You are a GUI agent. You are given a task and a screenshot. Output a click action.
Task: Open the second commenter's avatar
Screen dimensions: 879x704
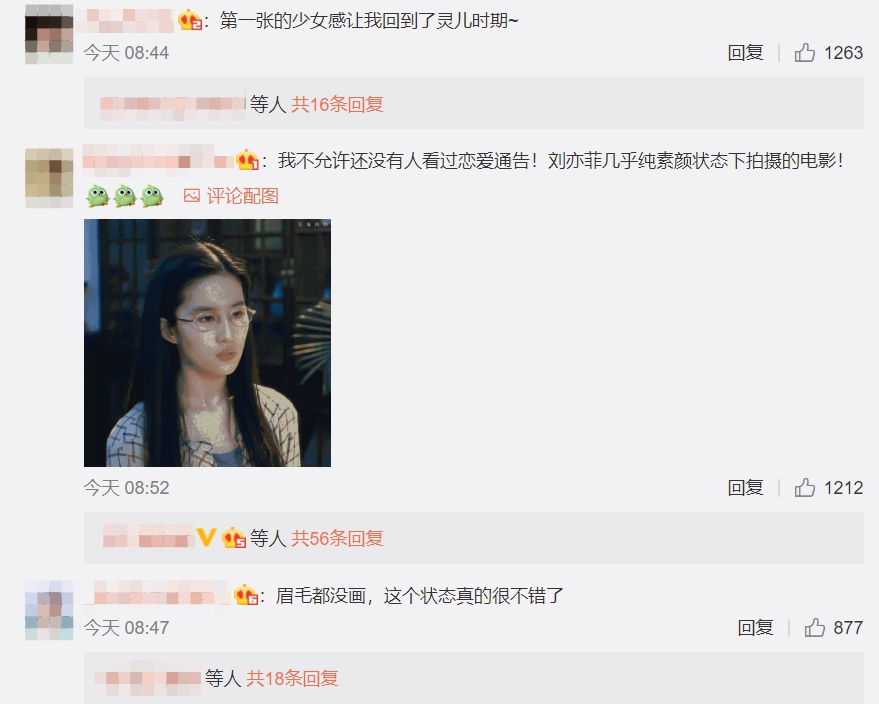49,178
